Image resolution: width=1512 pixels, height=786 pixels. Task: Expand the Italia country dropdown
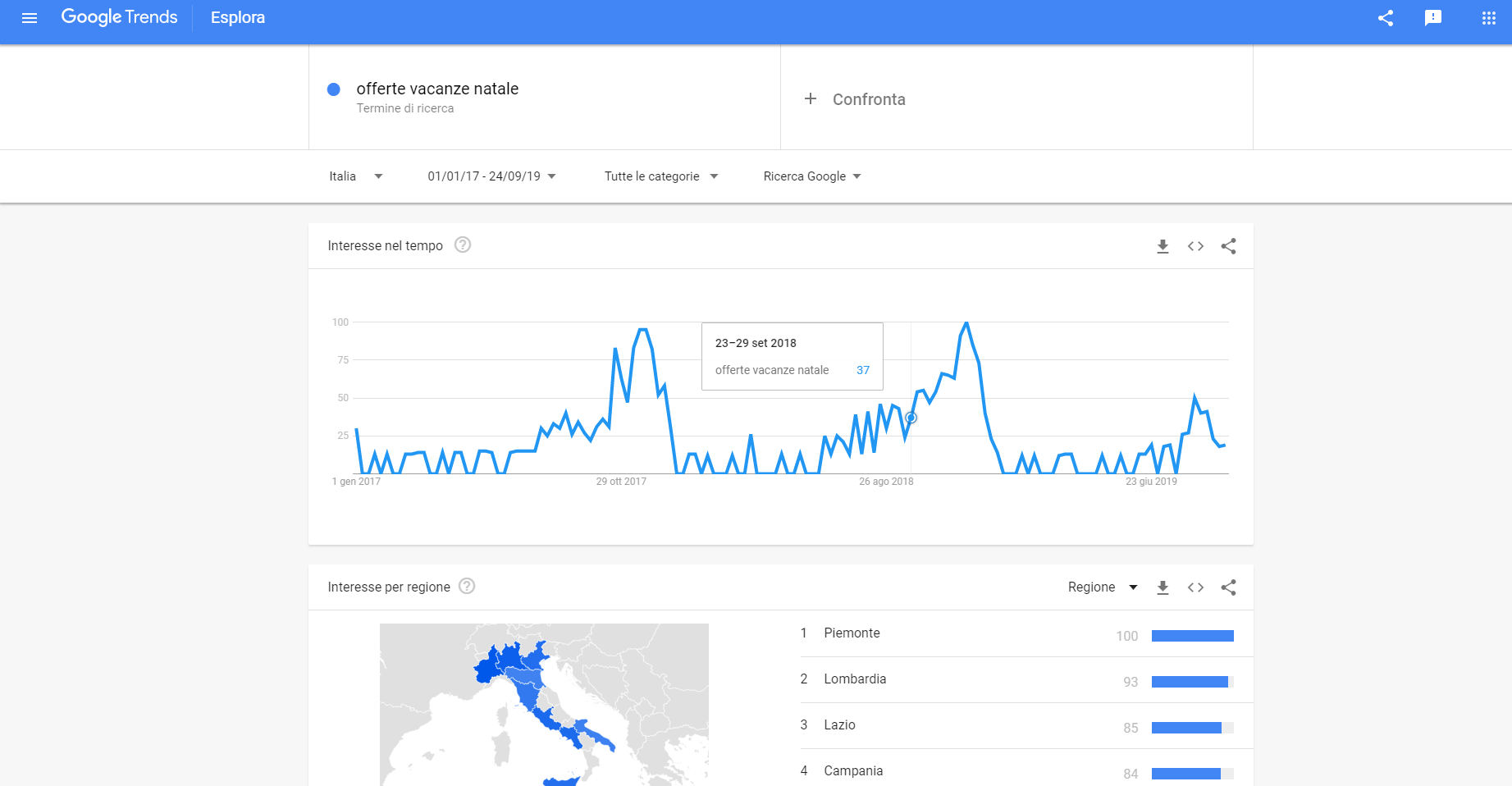pos(356,176)
